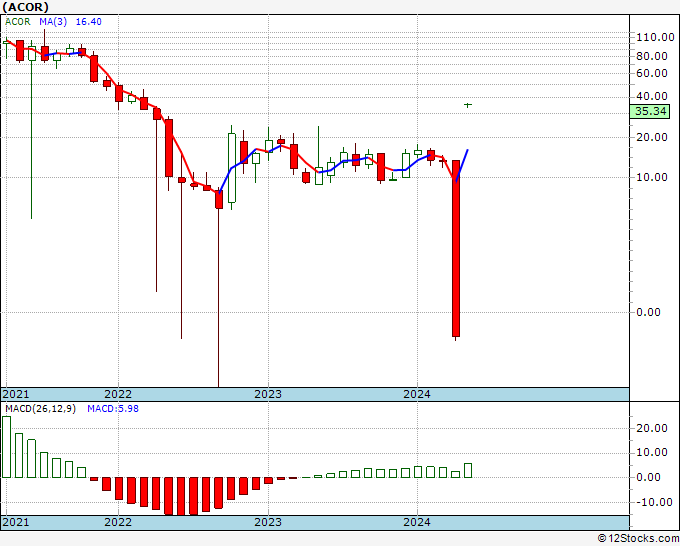Click the large red candlestick after 2024
The width and height of the screenshot is (680, 546).
coord(456,248)
